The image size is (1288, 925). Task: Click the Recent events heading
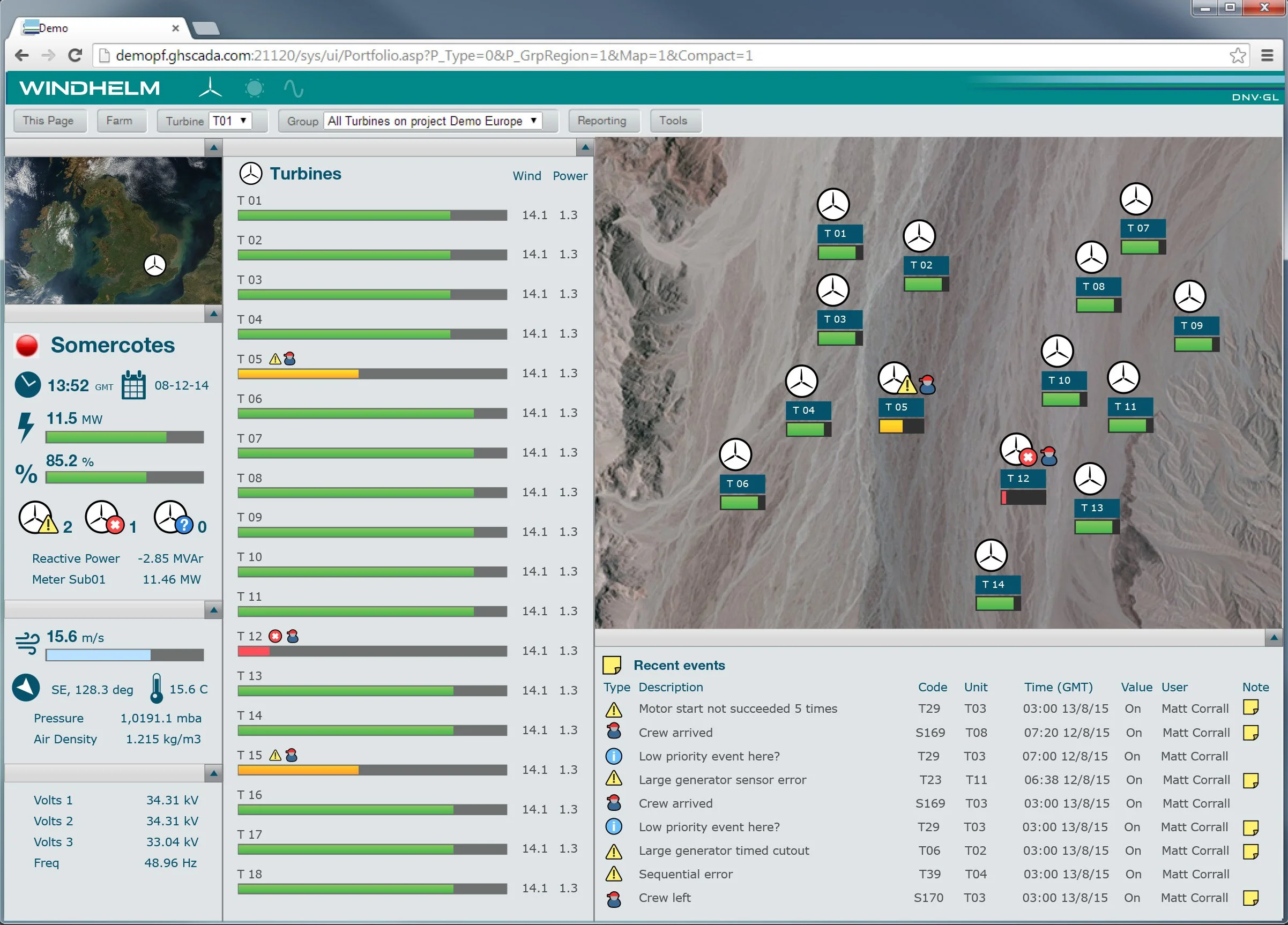pyautogui.click(x=679, y=665)
